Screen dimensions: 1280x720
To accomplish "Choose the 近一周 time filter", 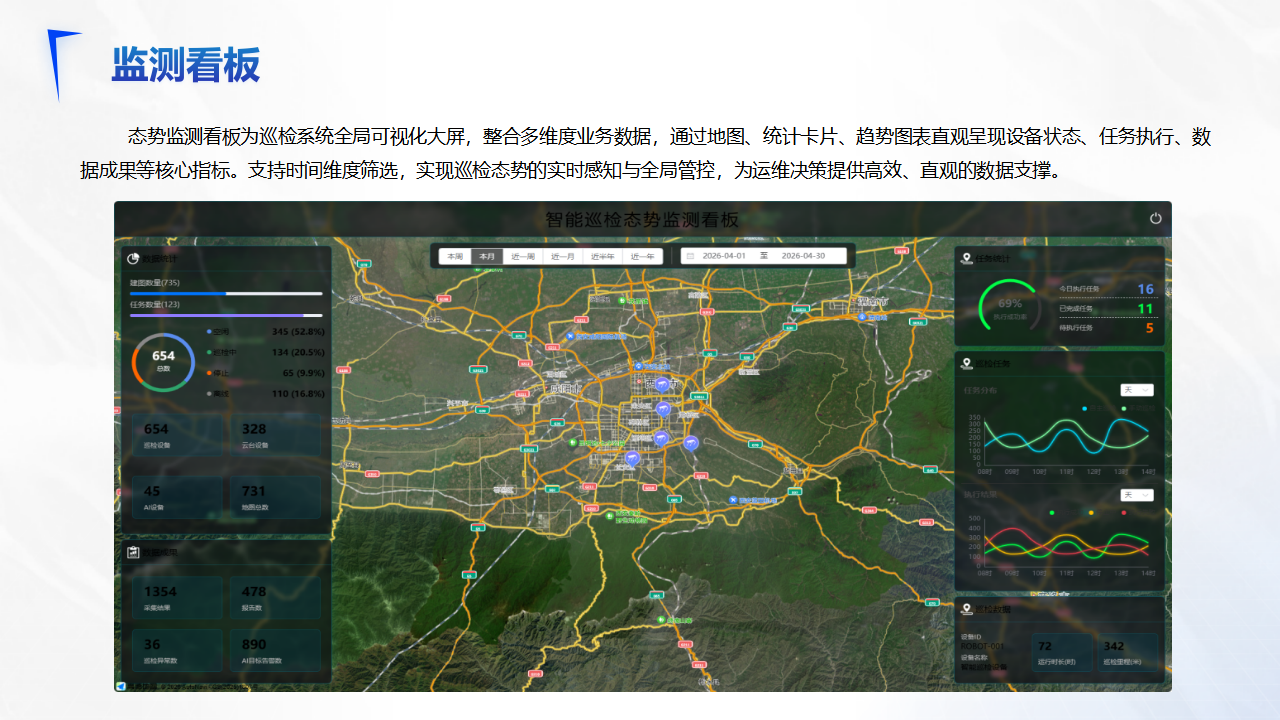I will click(523, 256).
